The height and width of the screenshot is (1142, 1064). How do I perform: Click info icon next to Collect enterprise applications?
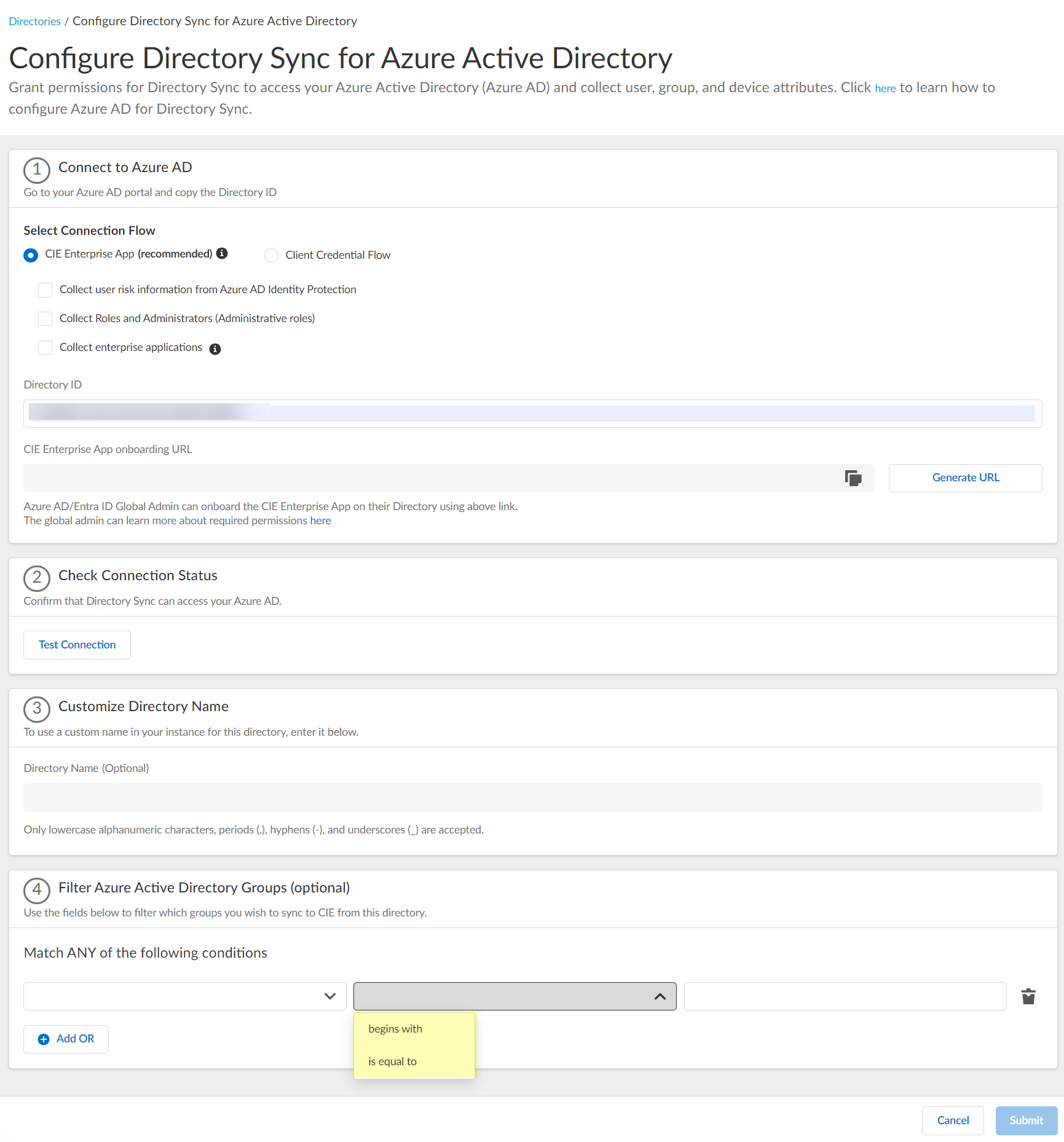click(215, 349)
